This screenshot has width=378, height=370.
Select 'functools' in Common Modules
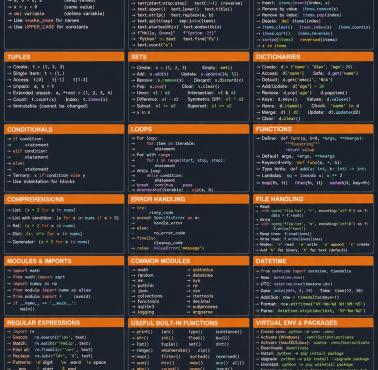[x=145, y=301]
